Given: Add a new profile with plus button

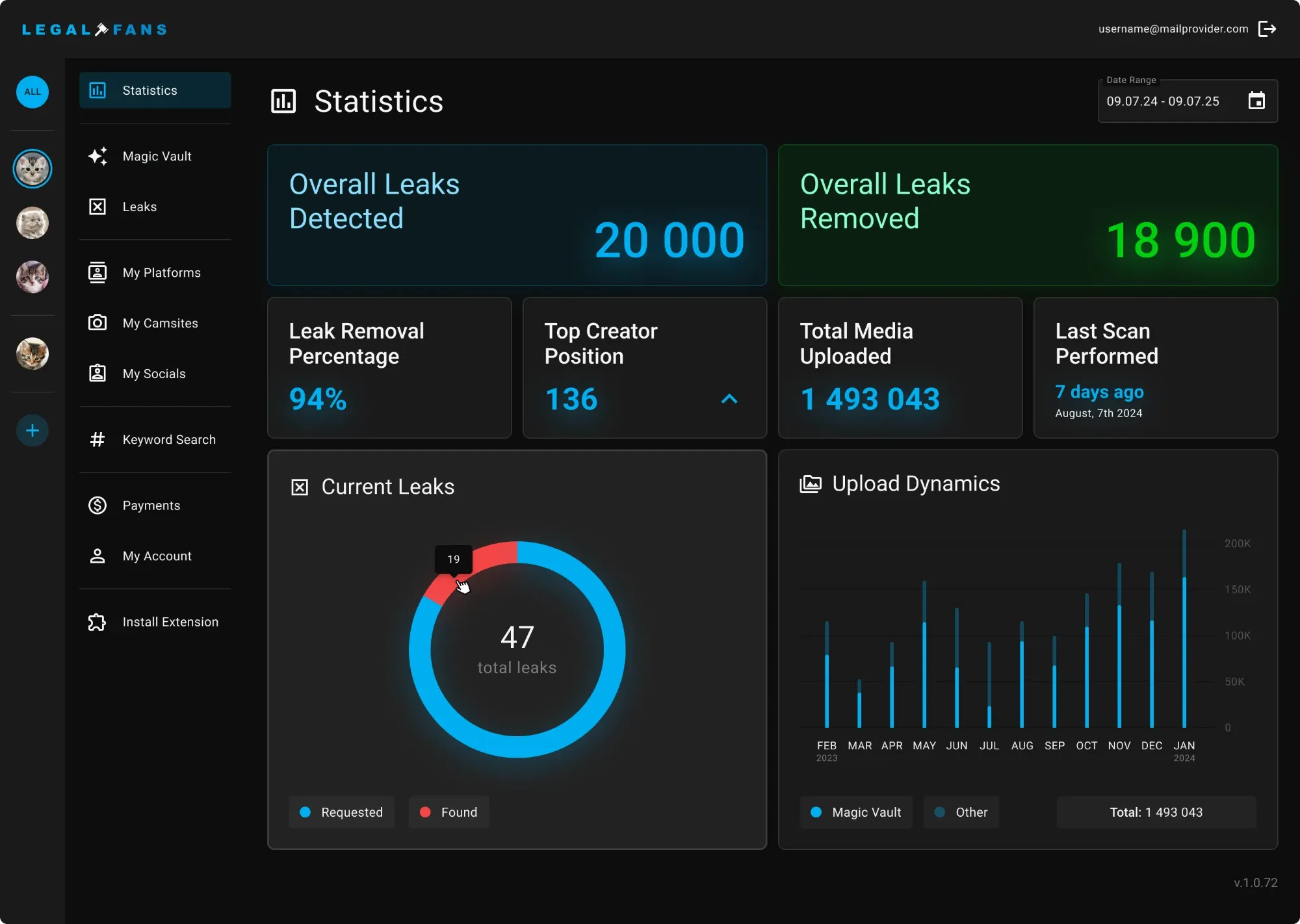Looking at the screenshot, I should click(32, 430).
